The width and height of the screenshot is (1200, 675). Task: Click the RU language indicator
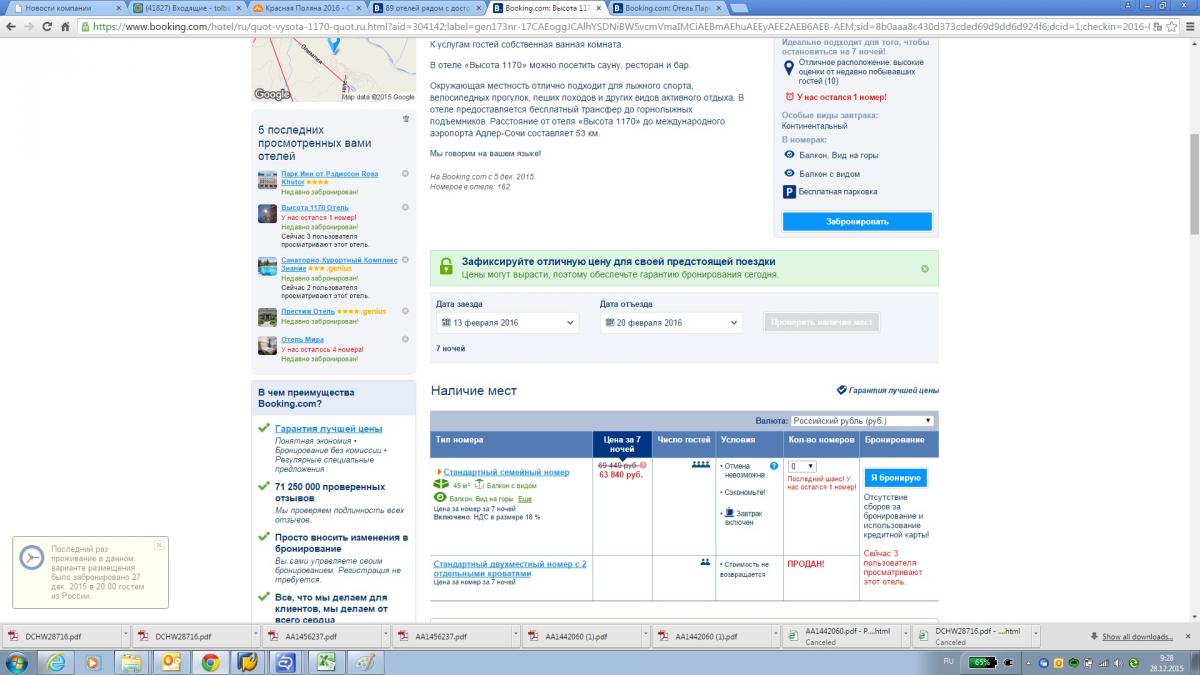click(950, 662)
